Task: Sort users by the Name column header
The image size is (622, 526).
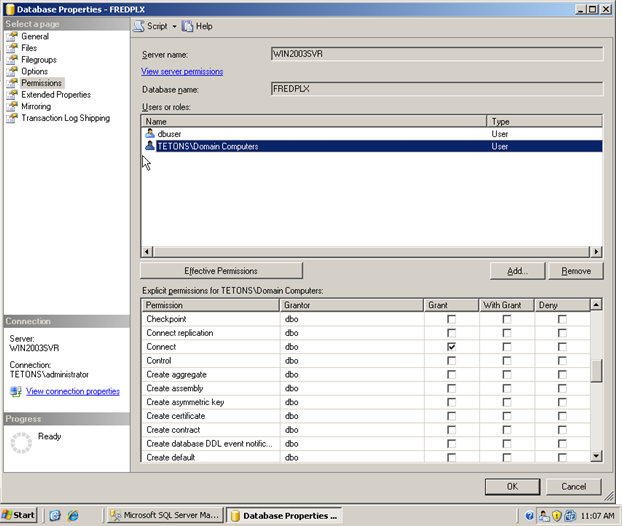Action: click(x=314, y=121)
